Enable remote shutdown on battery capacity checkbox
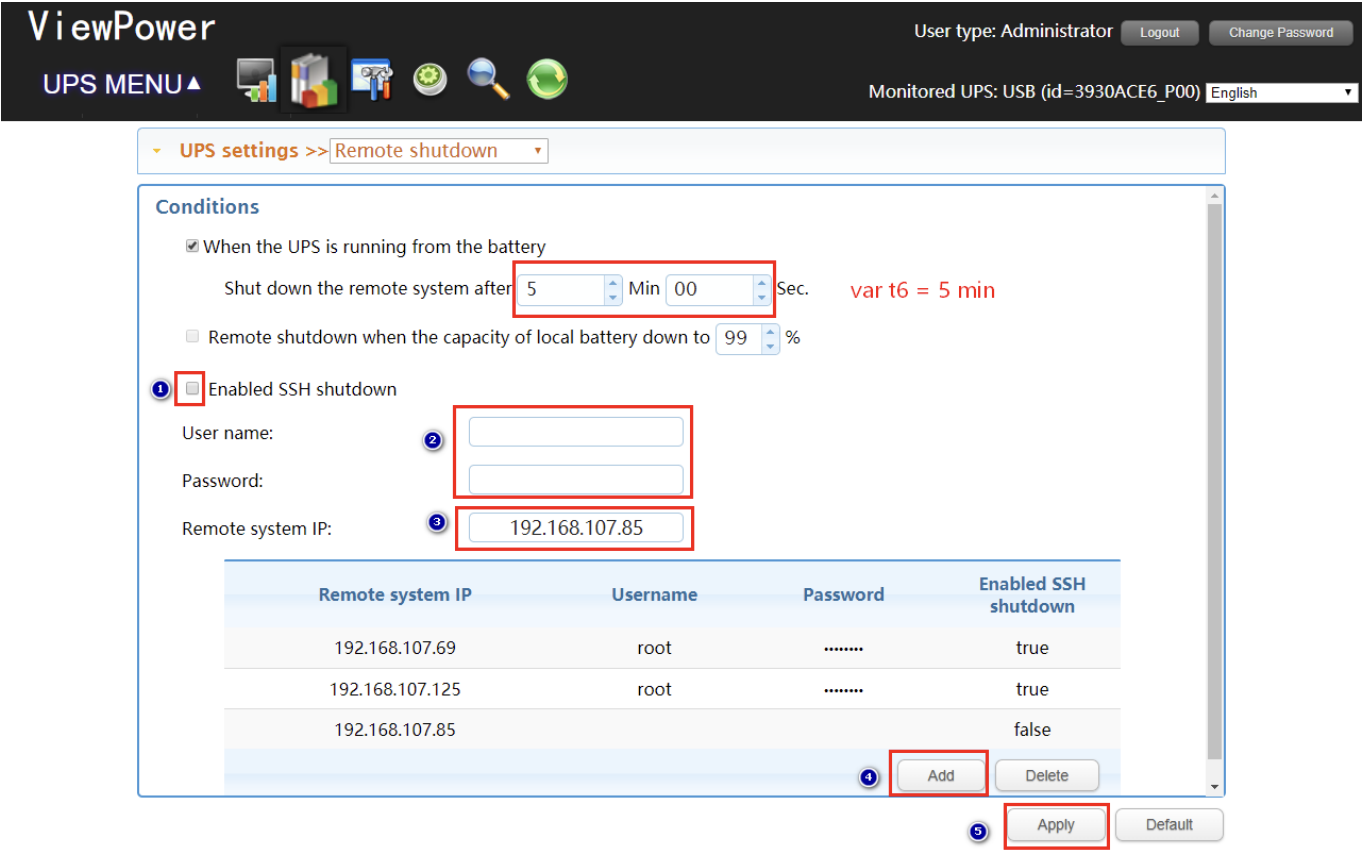This screenshot has width=1368, height=868. pyautogui.click(x=192, y=337)
